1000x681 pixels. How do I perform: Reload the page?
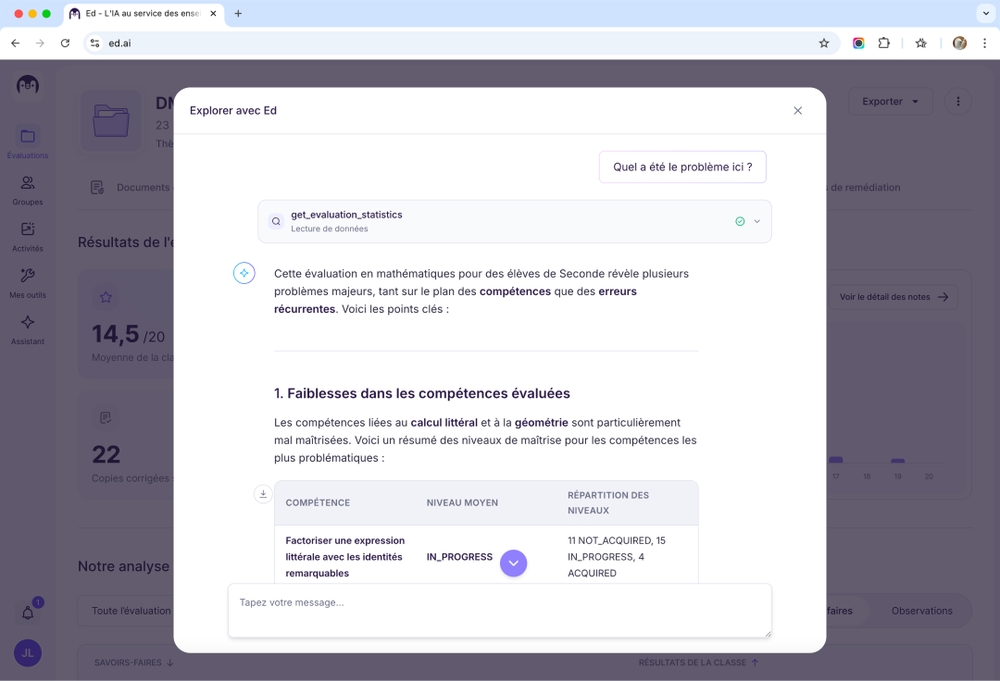click(65, 43)
